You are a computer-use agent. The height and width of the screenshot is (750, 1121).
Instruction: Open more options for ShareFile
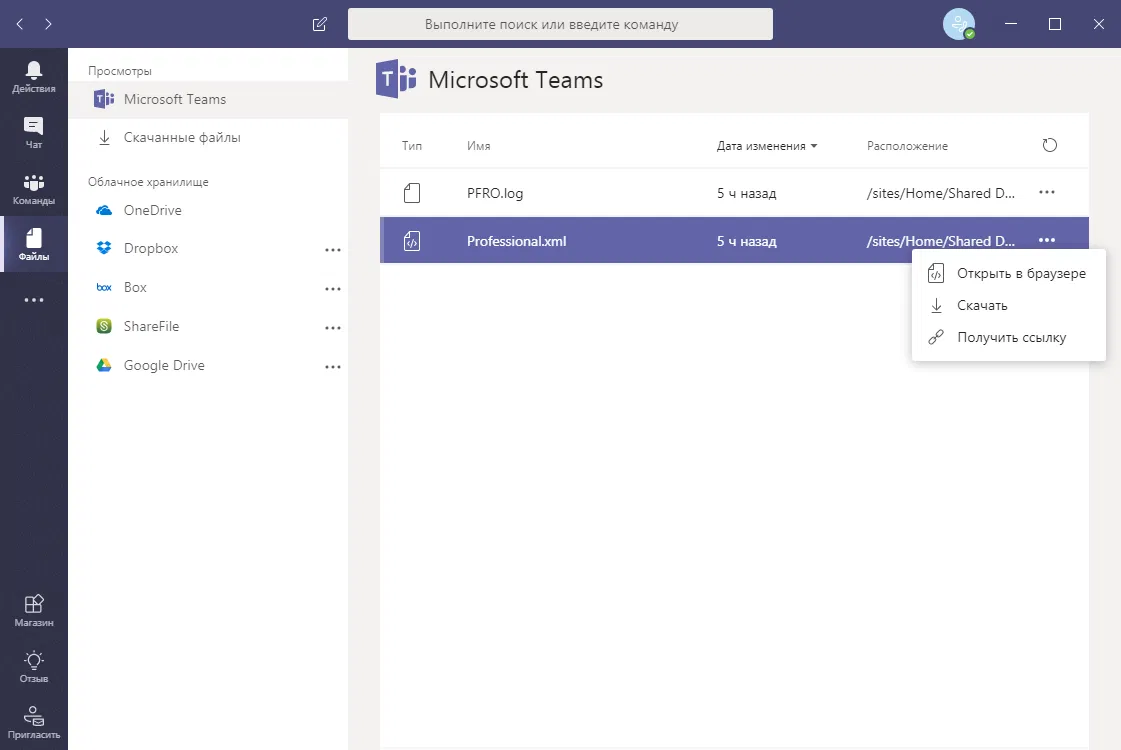point(332,328)
